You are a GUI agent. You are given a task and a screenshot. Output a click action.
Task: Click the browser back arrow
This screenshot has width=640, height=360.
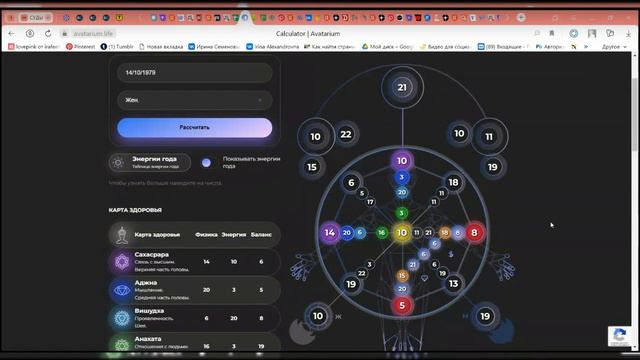(11, 33)
